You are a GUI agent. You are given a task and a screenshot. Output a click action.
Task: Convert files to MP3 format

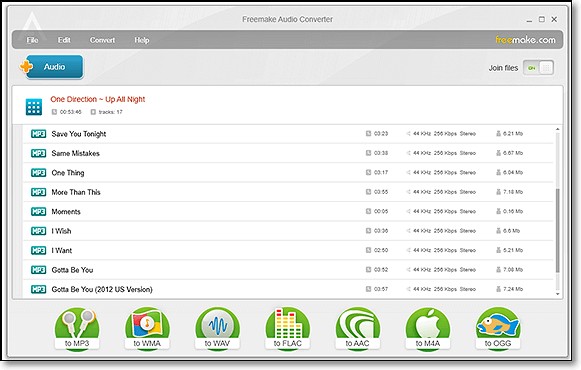tap(77, 329)
